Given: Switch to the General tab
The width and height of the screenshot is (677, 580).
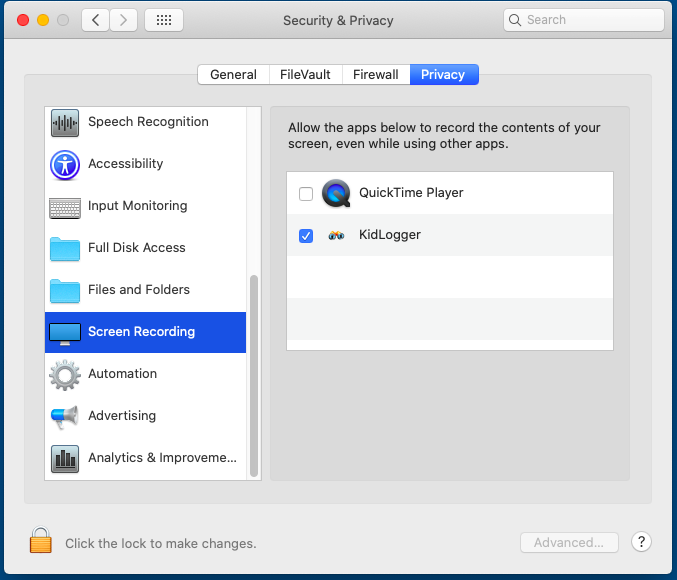Looking at the screenshot, I should click(233, 75).
